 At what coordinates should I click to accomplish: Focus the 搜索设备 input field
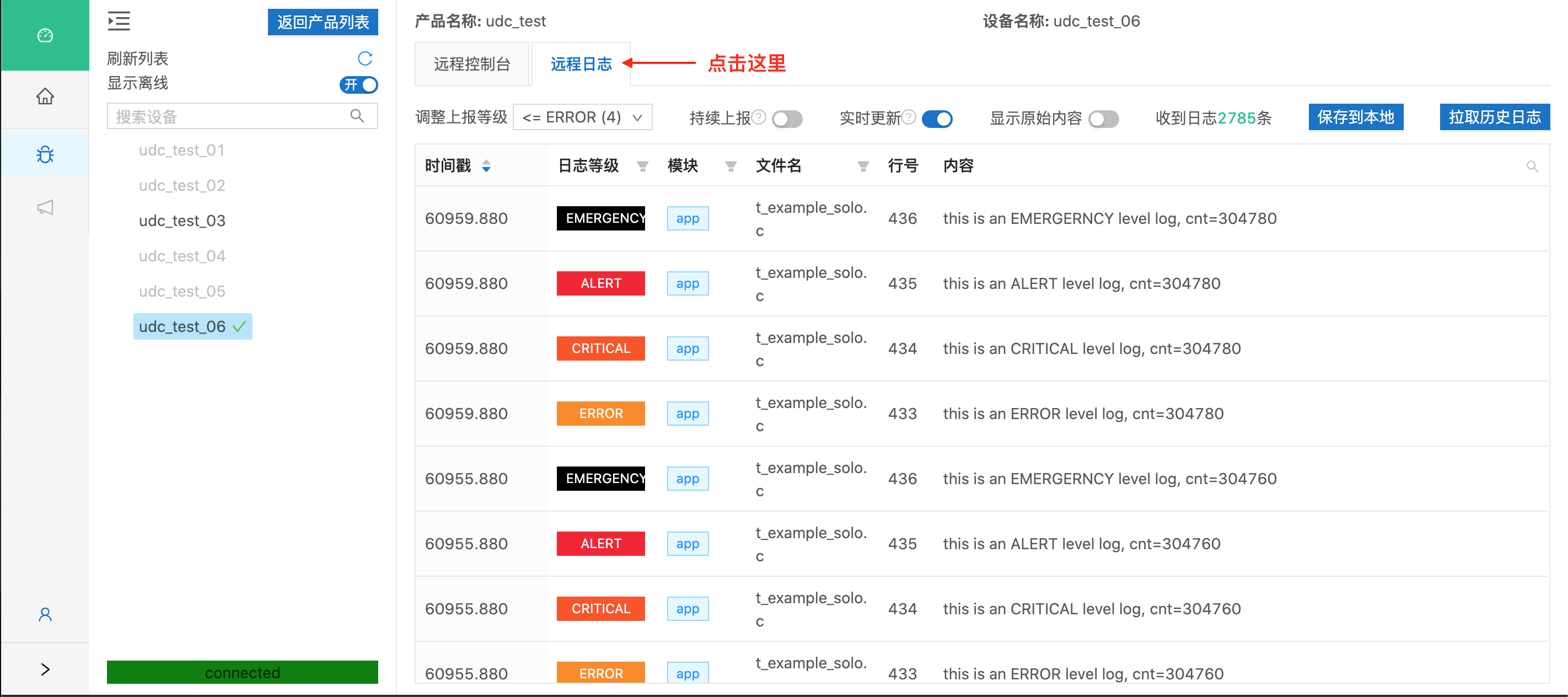coord(242,116)
